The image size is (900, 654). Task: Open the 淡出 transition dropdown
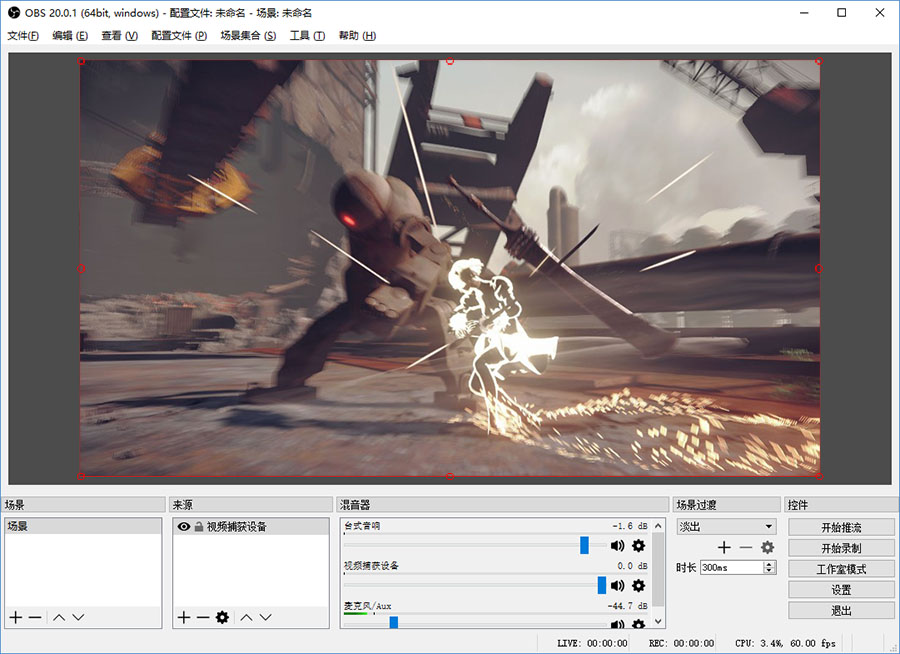click(727, 526)
